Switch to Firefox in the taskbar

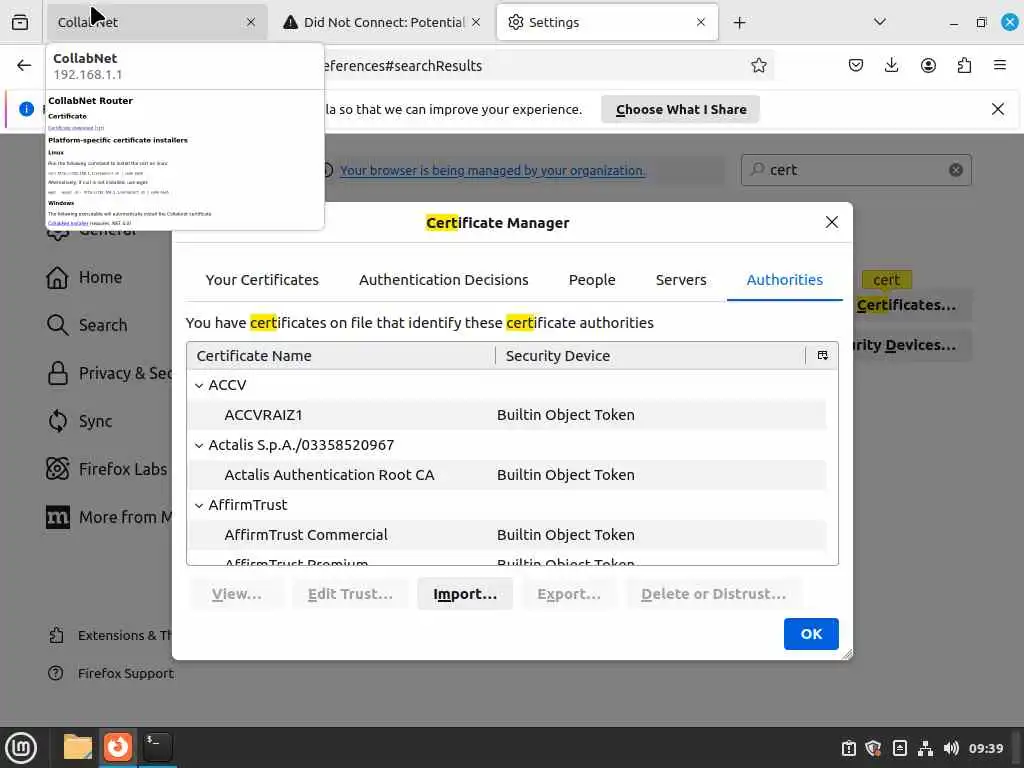click(x=118, y=747)
